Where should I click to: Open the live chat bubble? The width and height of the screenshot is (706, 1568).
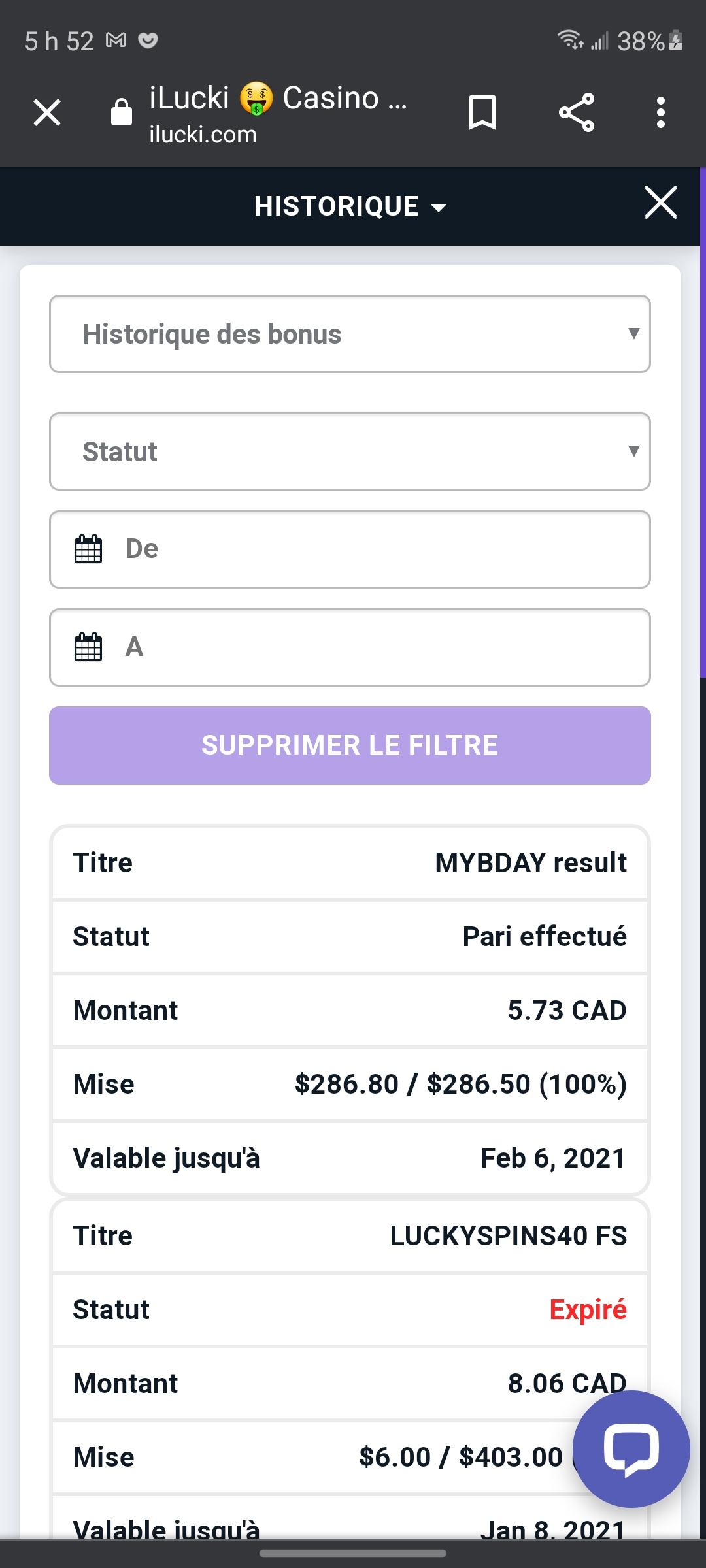coord(631,1448)
